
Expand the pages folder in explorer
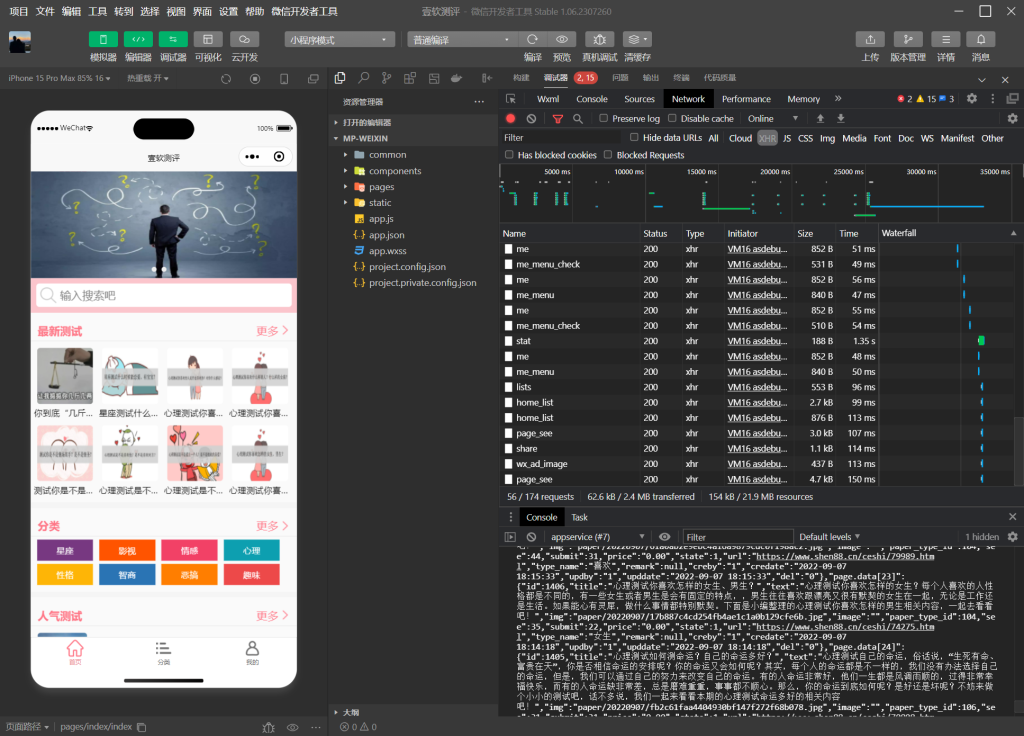click(381, 187)
